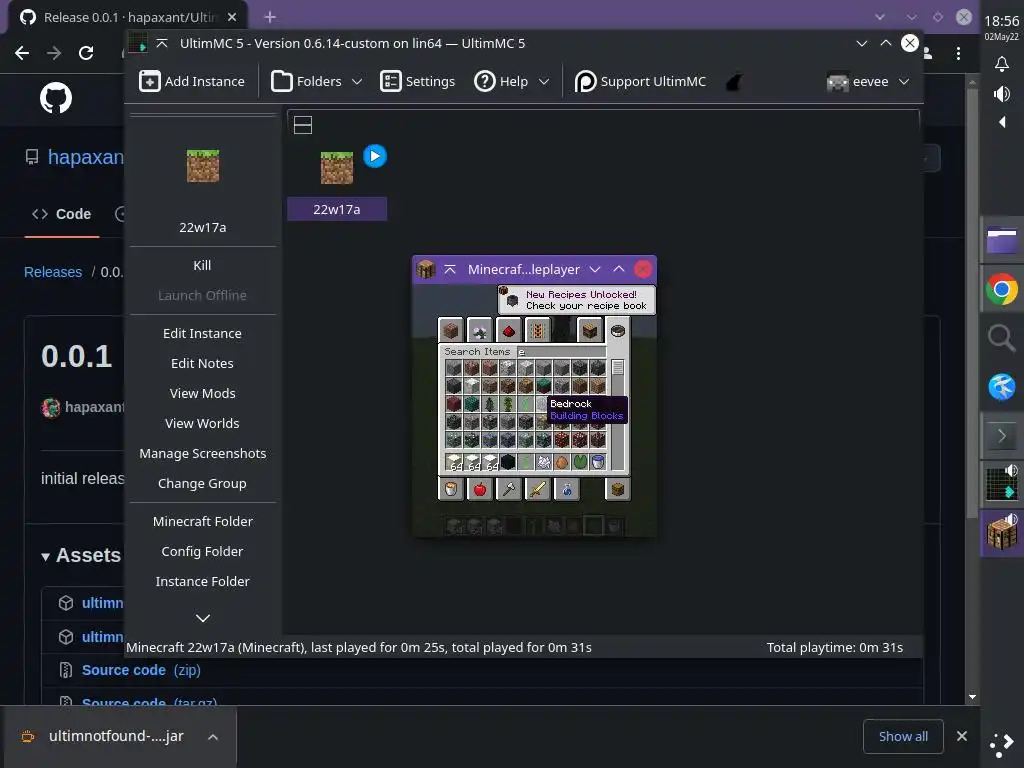Pick the water bucket in hotbar row
Viewport: 1024px width, 768px height.
598,462
